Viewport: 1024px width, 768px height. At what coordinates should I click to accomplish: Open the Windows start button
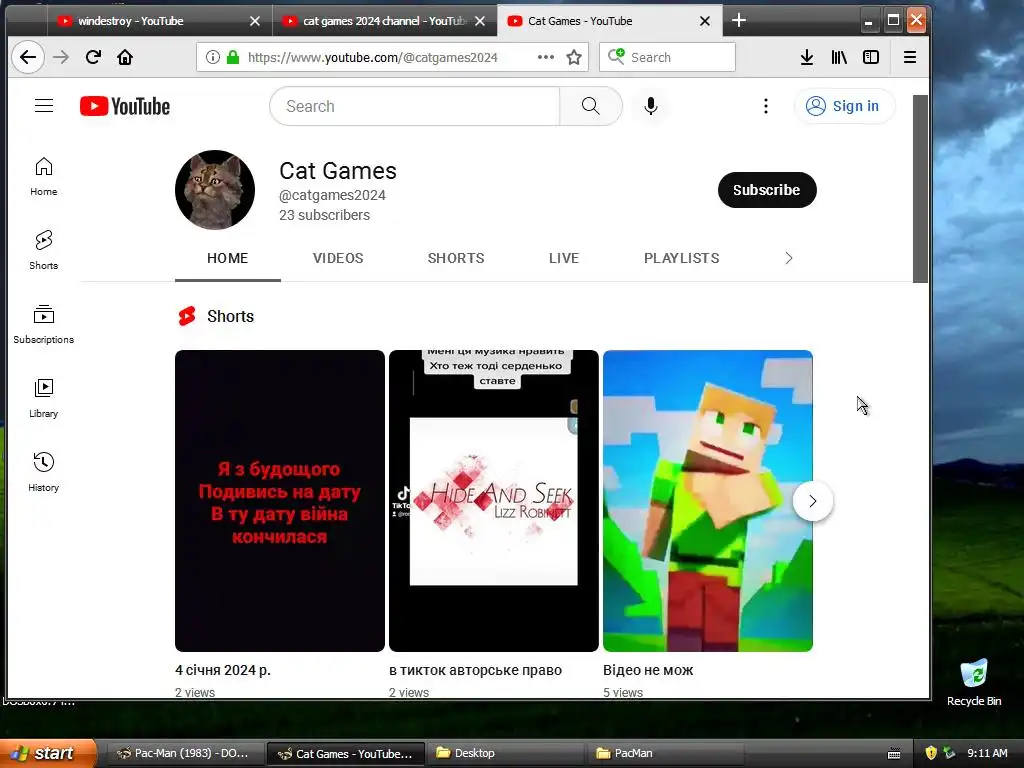[x=48, y=753]
